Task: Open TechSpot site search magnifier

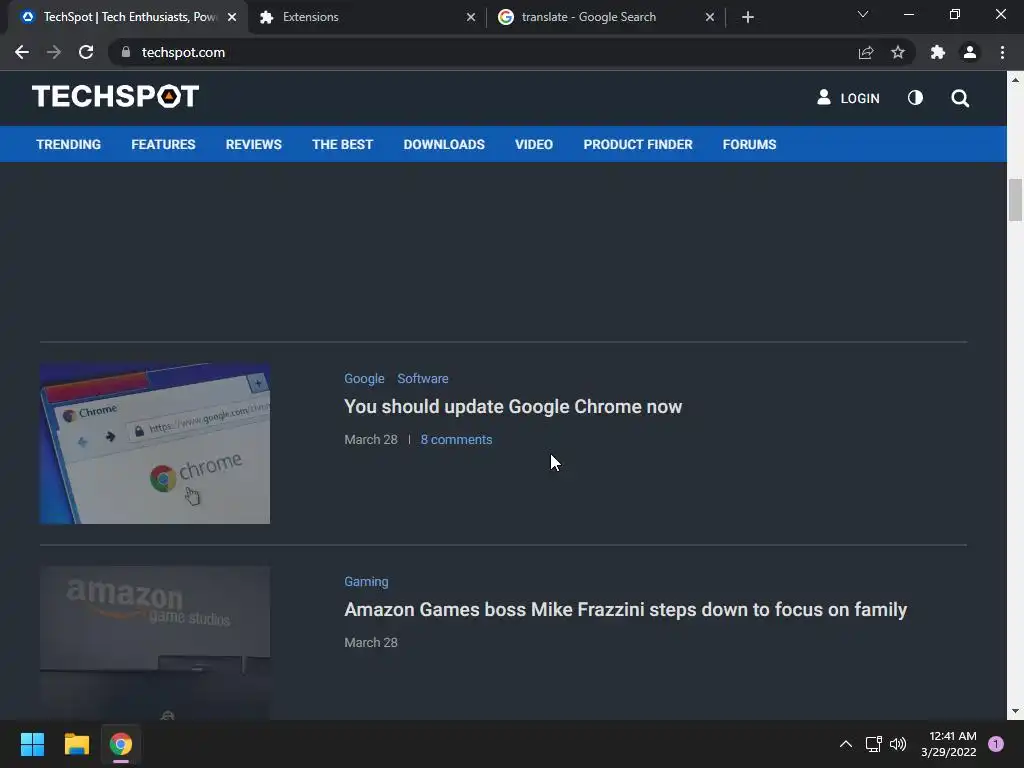Action: [x=960, y=98]
